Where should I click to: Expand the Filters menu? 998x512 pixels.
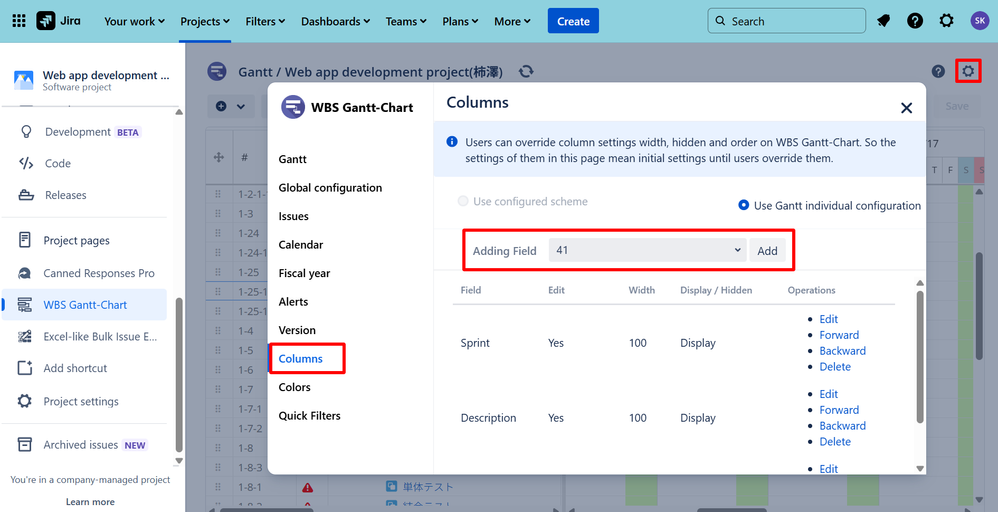tap(265, 21)
